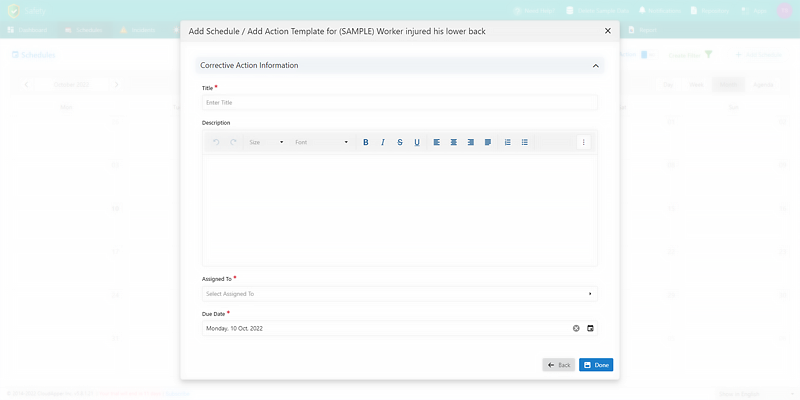800x400 pixels.
Task: Collapse the Corrective Action Information section
Action: 596,65
